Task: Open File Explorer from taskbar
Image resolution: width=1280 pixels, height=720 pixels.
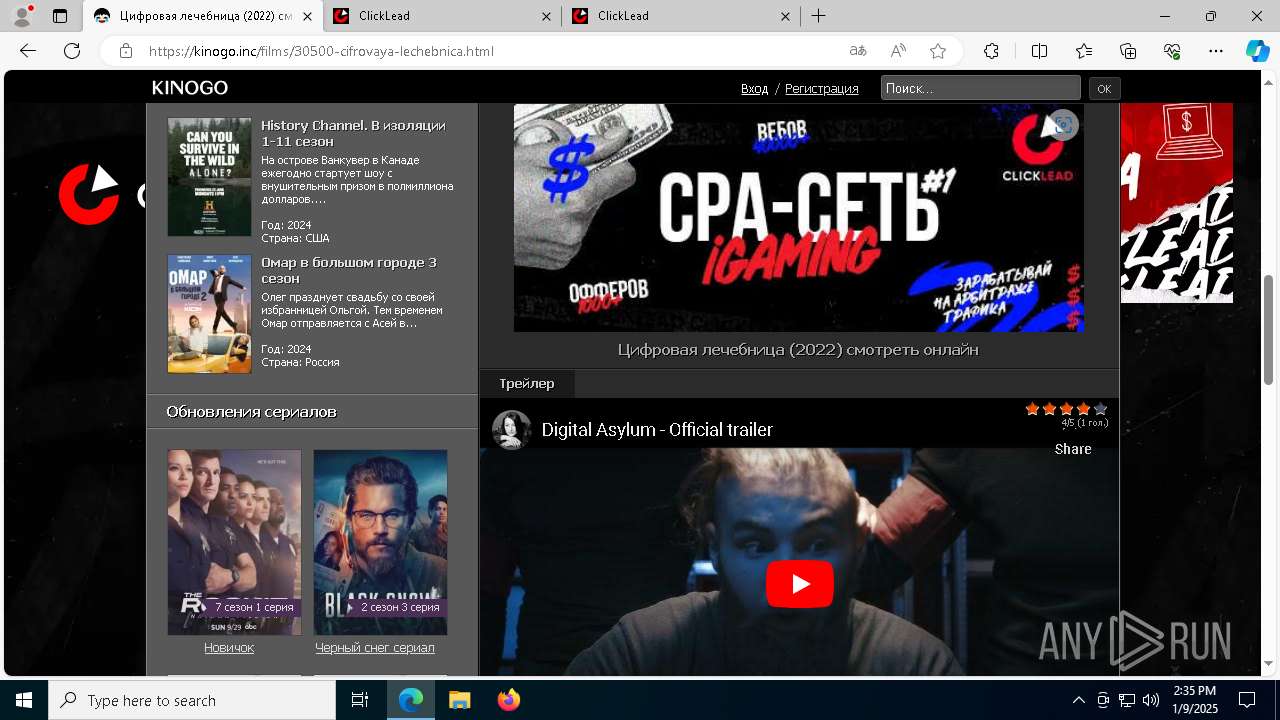Action: [x=459, y=700]
